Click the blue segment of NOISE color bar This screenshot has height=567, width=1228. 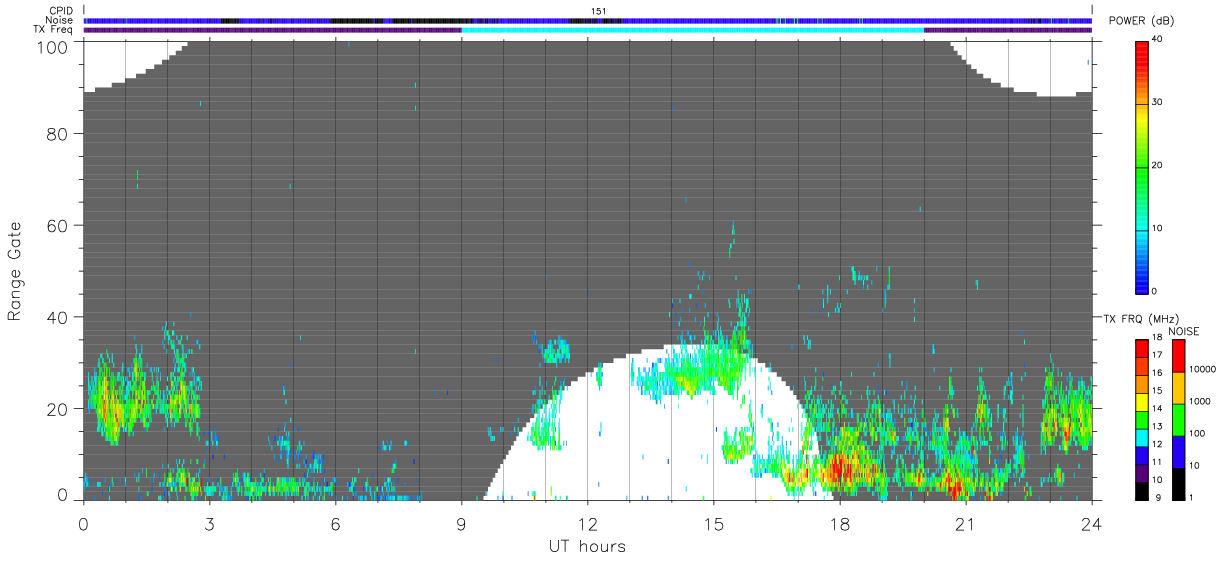(1179, 452)
